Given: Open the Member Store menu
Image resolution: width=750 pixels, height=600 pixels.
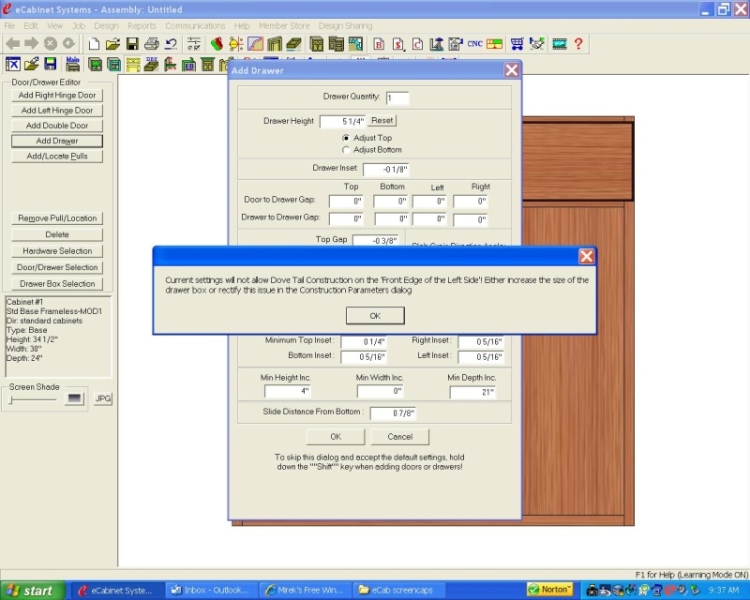Looking at the screenshot, I should click(282, 25).
